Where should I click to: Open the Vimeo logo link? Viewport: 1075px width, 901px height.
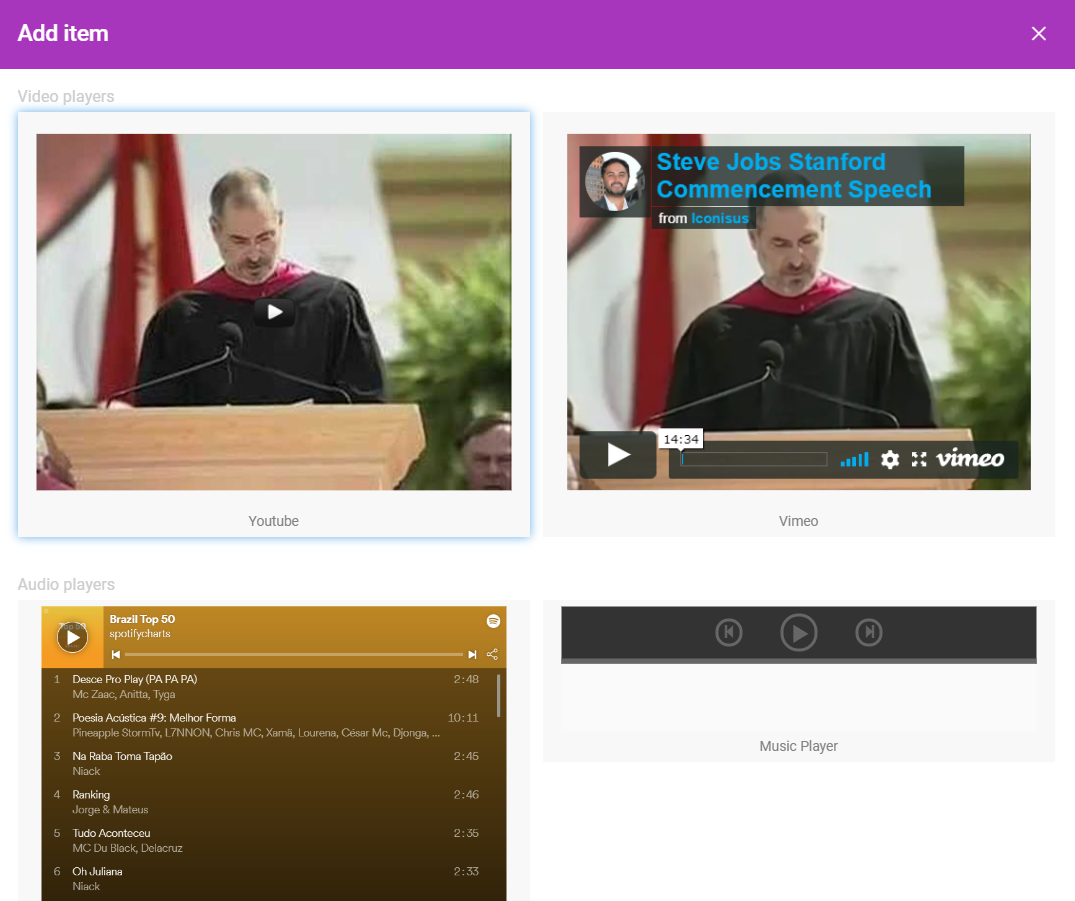tap(970, 458)
